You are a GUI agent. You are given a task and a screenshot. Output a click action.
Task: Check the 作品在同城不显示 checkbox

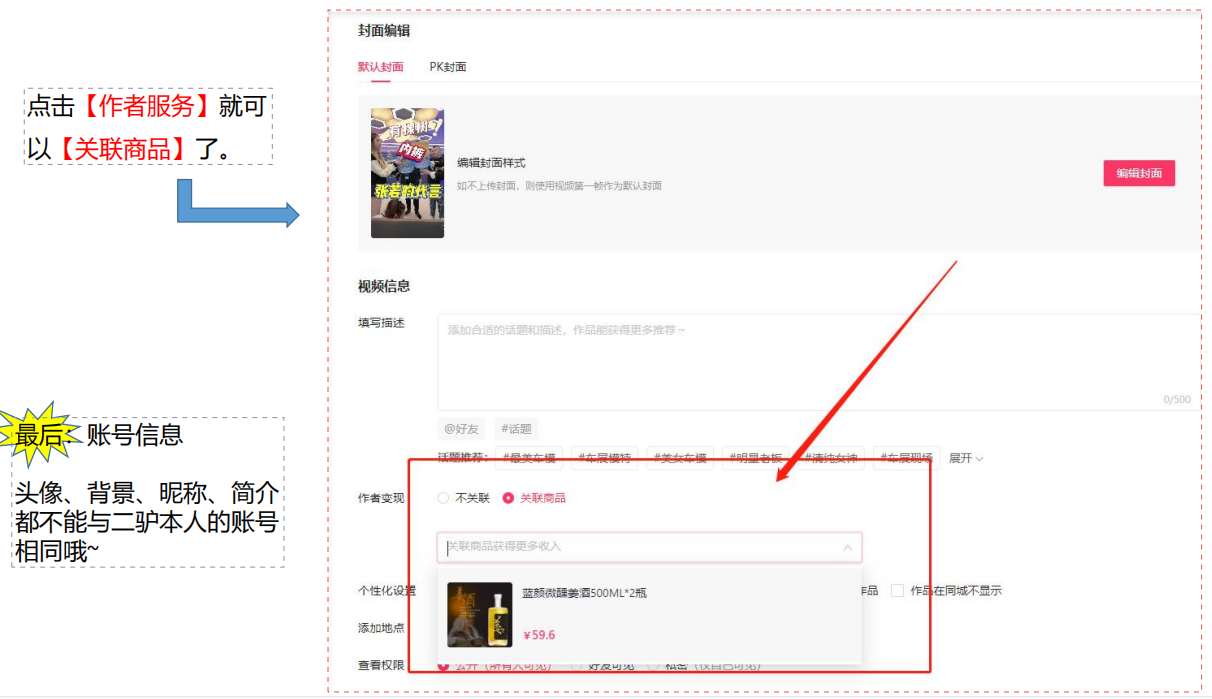(897, 591)
